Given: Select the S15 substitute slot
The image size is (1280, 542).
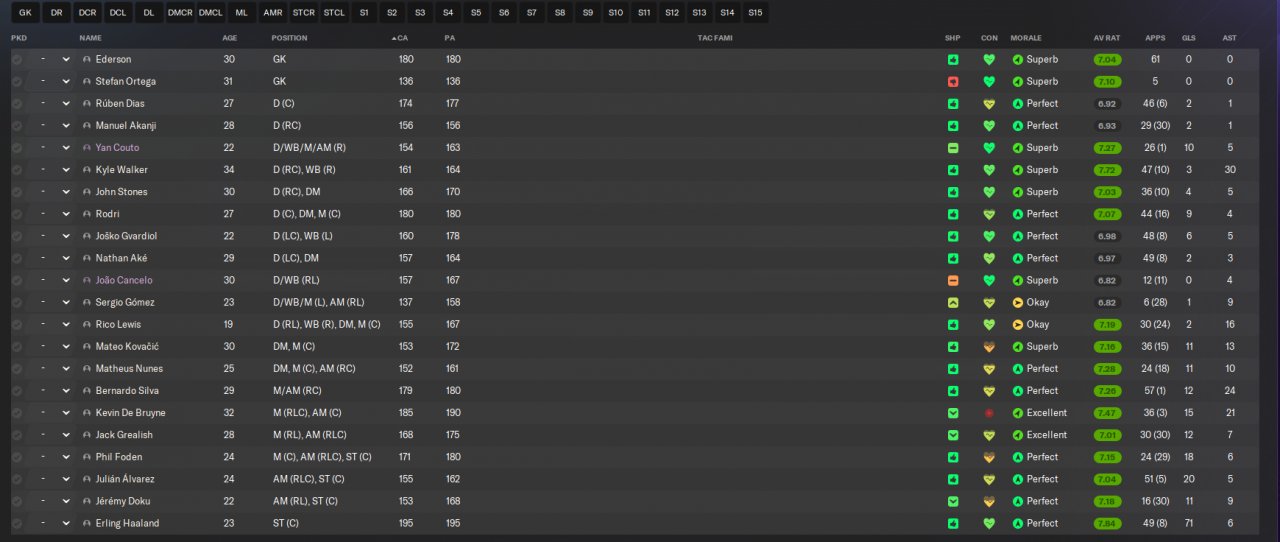Looking at the screenshot, I should pyautogui.click(x=755, y=13).
